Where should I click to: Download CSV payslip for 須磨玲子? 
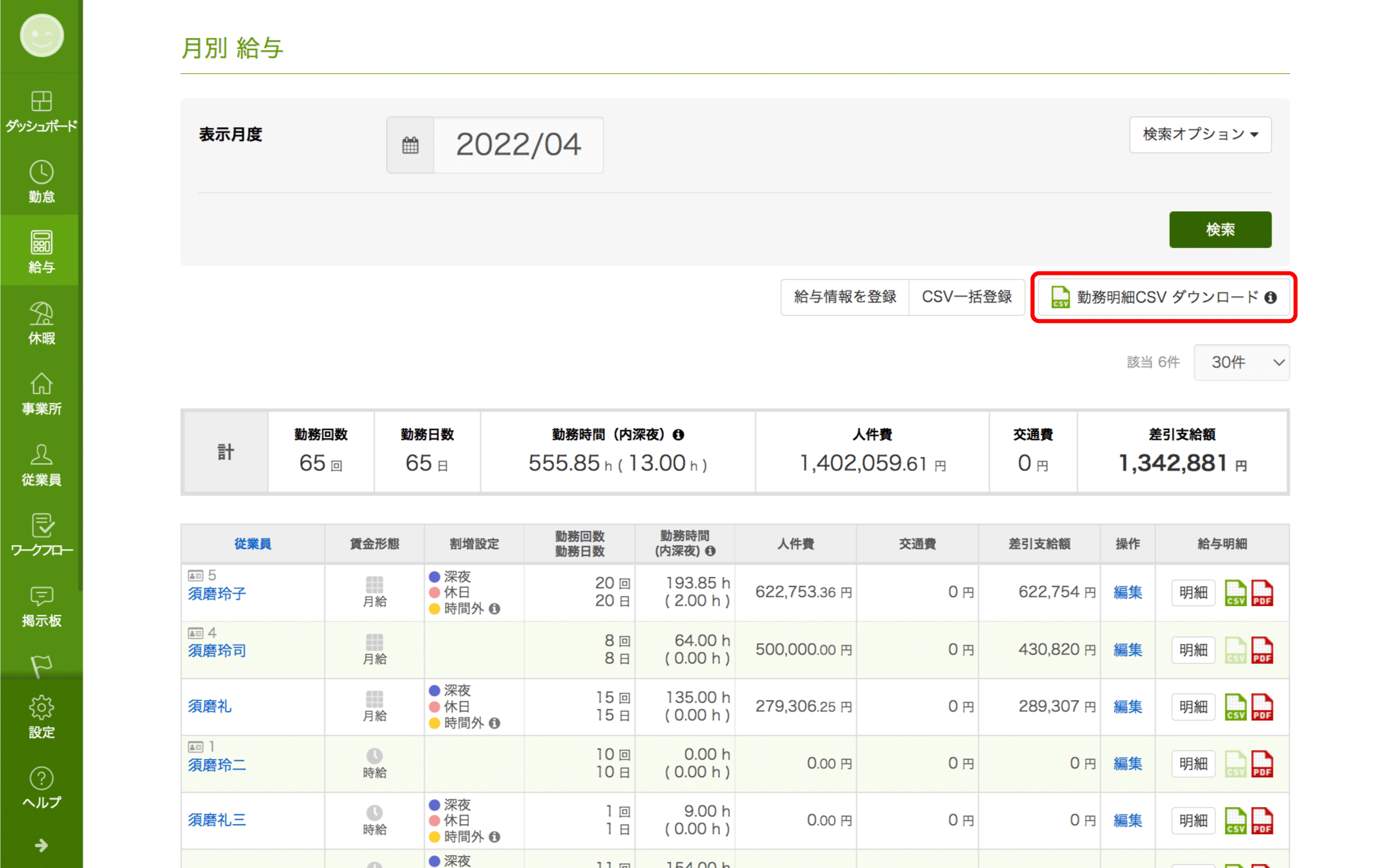pos(1235,592)
